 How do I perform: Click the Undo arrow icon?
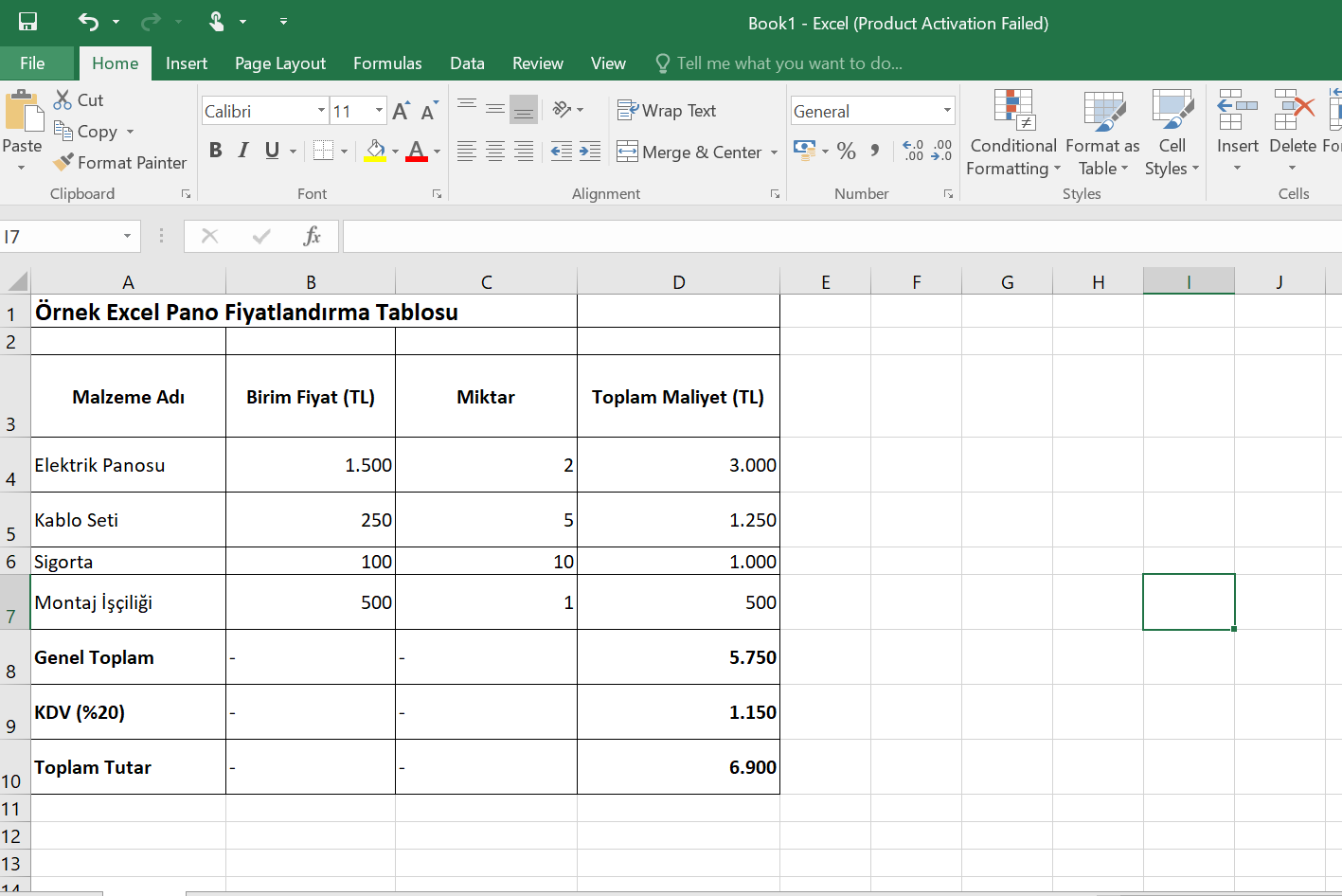pyautogui.click(x=88, y=22)
